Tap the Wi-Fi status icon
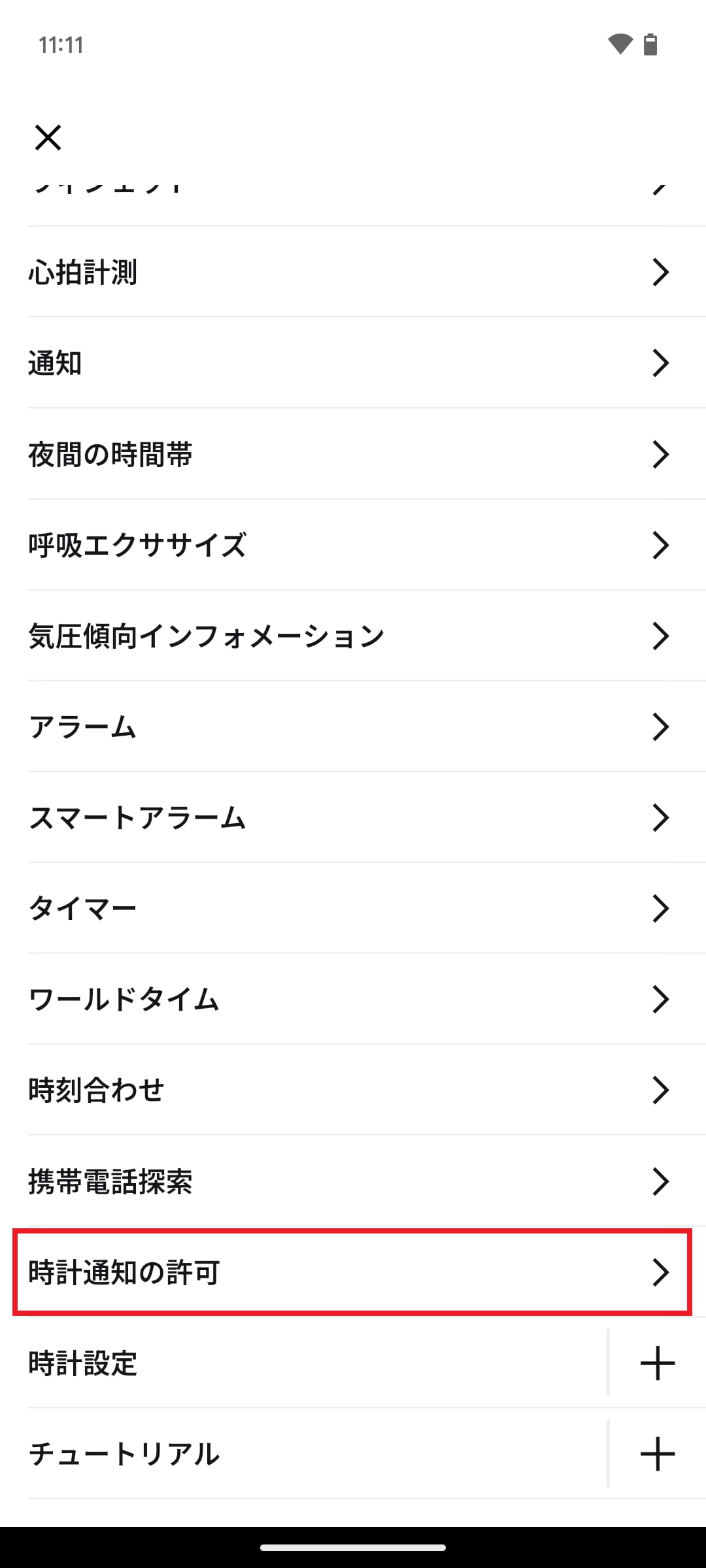This screenshot has width=706, height=1568. click(620, 44)
